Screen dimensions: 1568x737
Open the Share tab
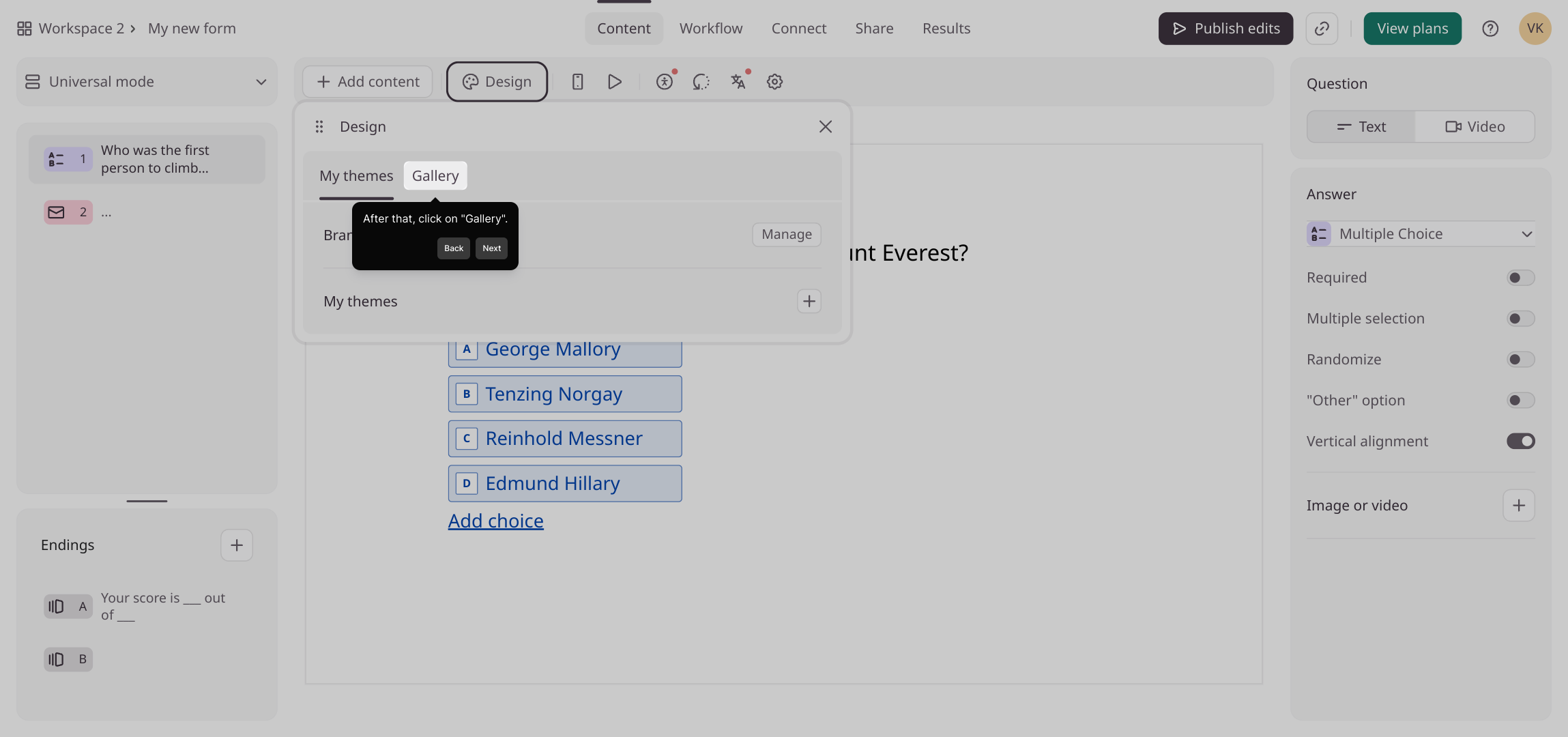pos(874,29)
